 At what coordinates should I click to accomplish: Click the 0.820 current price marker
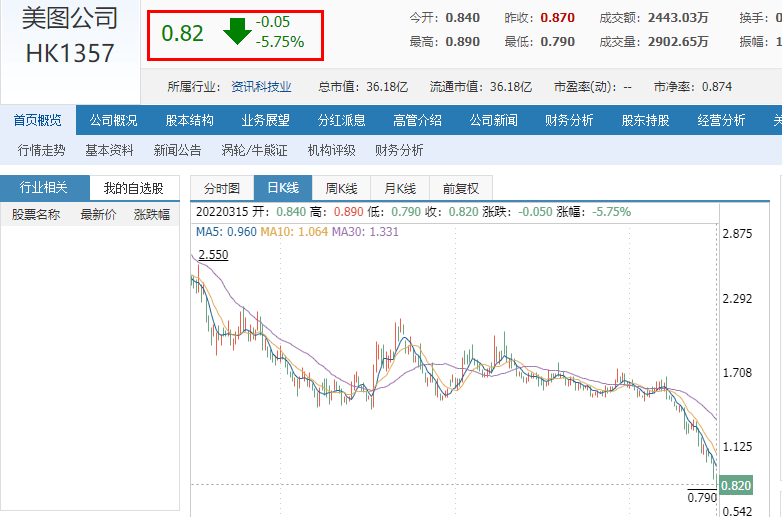(735, 485)
